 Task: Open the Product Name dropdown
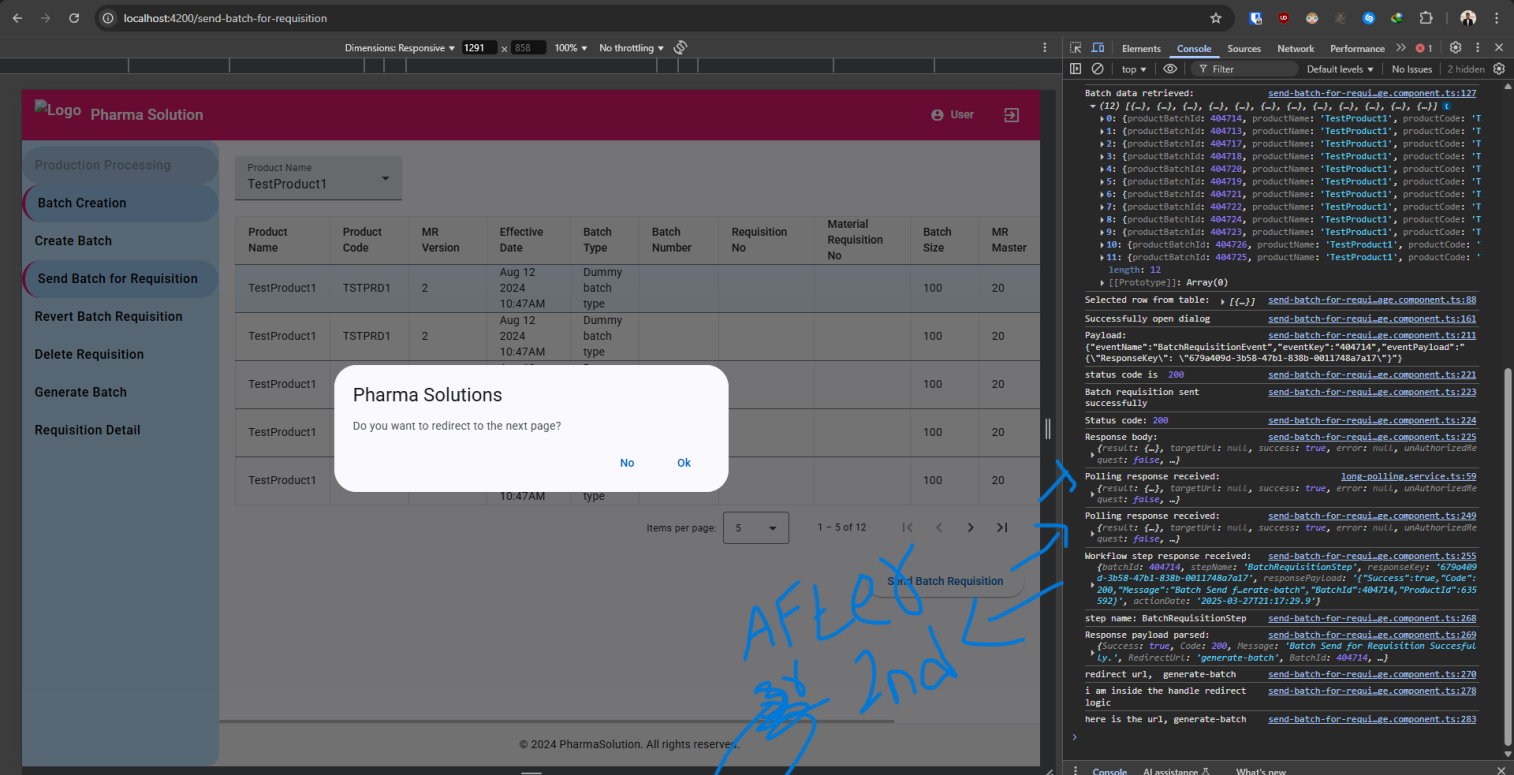click(x=318, y=177)
